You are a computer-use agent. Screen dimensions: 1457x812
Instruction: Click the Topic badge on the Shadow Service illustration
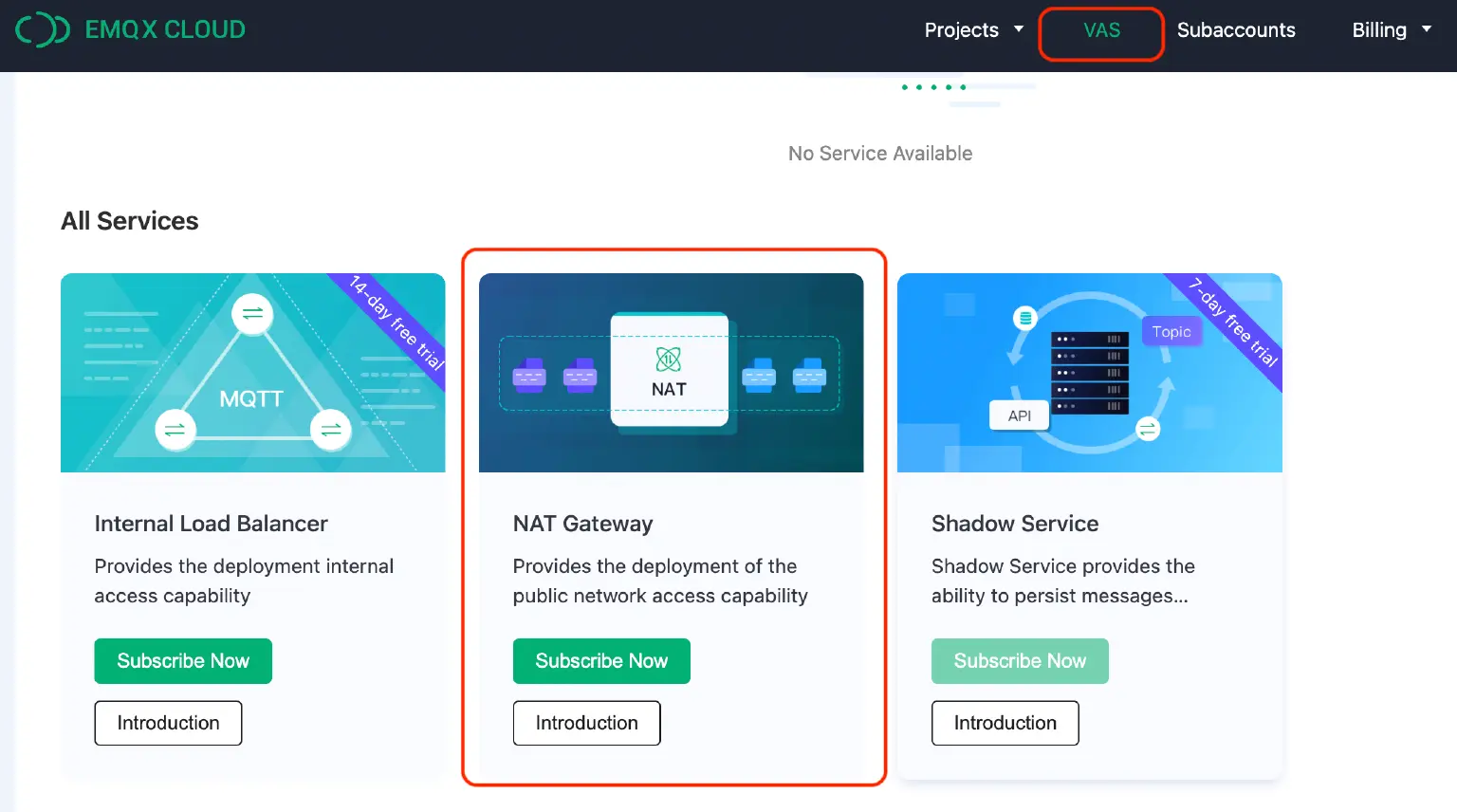[1172, 331]
